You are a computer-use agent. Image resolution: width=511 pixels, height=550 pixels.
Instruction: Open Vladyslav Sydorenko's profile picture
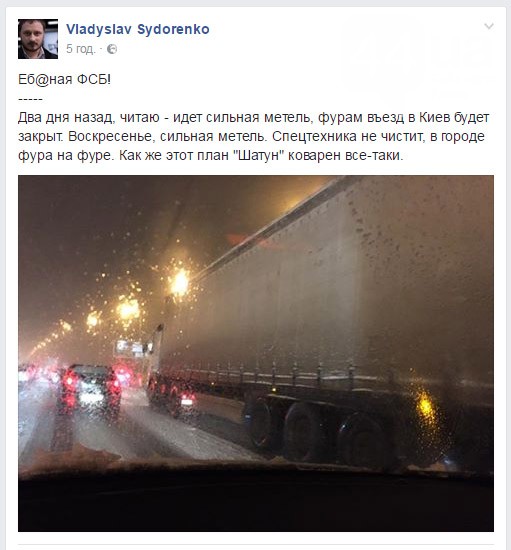coord(38,39)
